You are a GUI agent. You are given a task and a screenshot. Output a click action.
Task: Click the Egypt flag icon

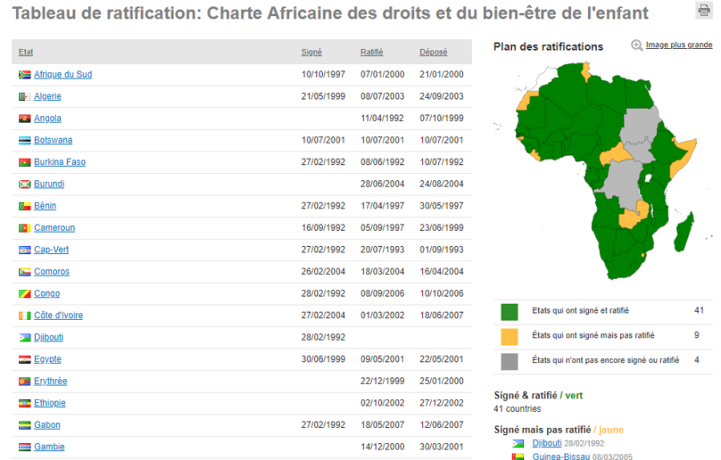tap(25, 359)
